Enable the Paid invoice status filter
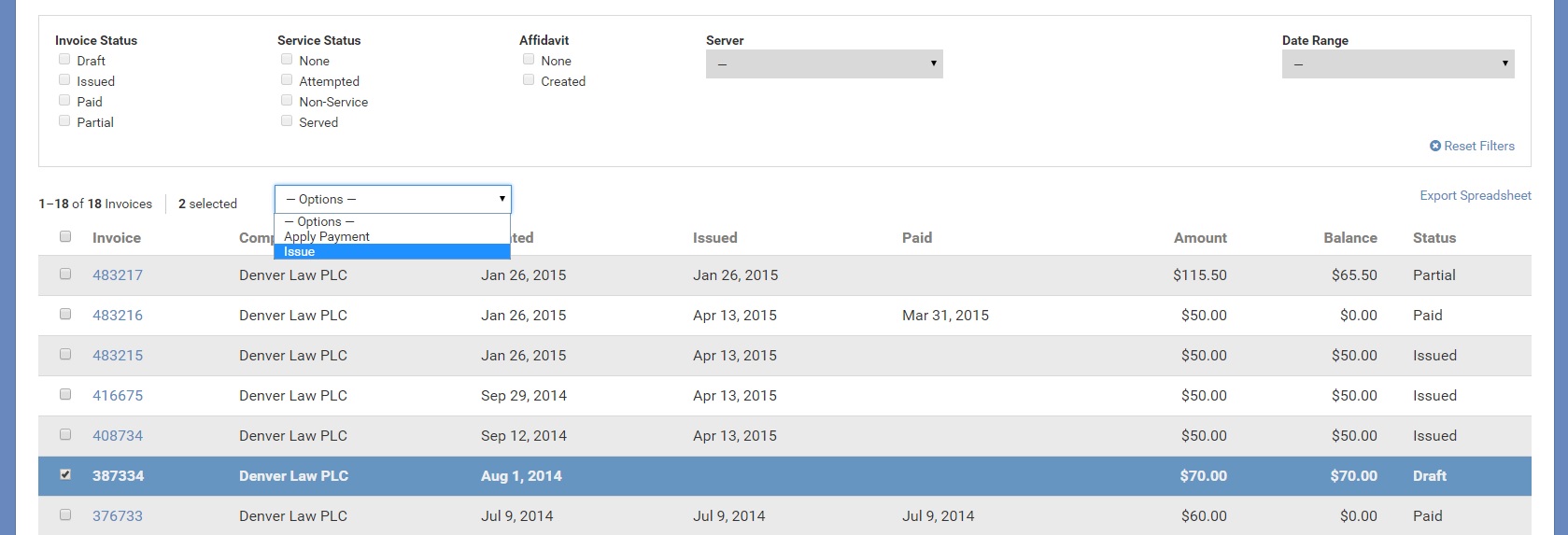 [x=64, y=101]
